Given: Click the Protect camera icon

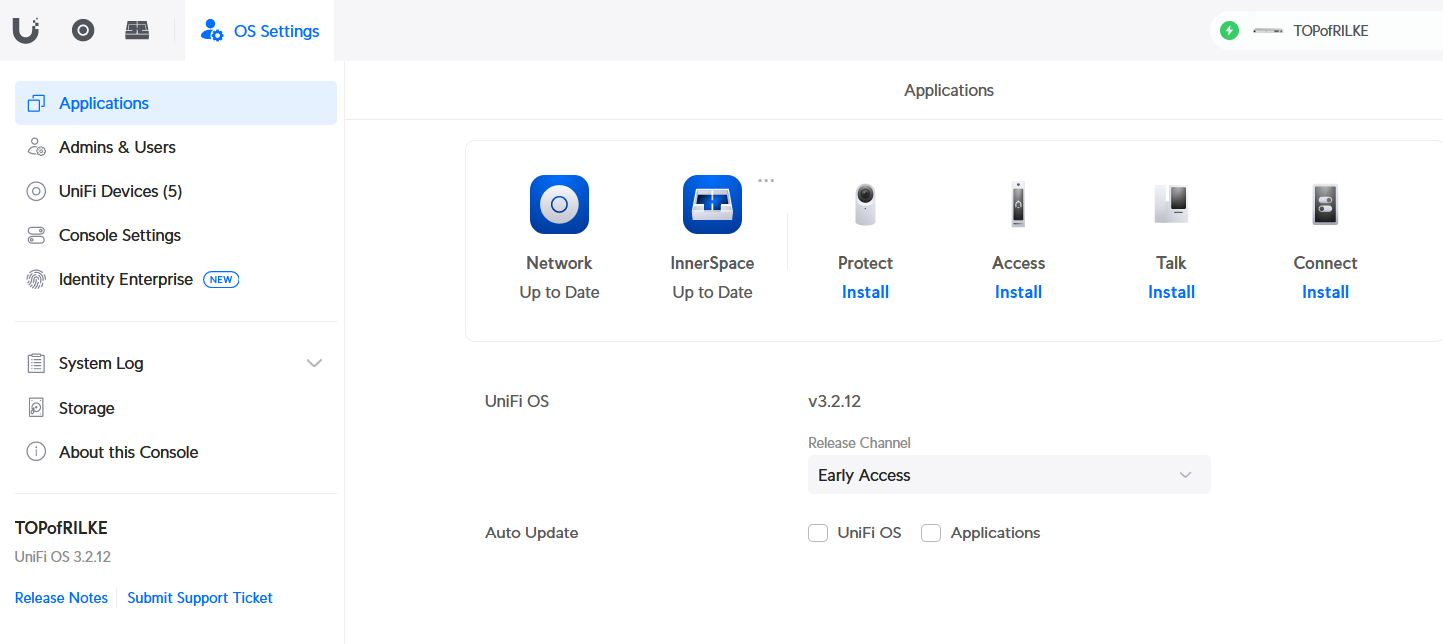Looking at the screenshot, I should point(865,204).
